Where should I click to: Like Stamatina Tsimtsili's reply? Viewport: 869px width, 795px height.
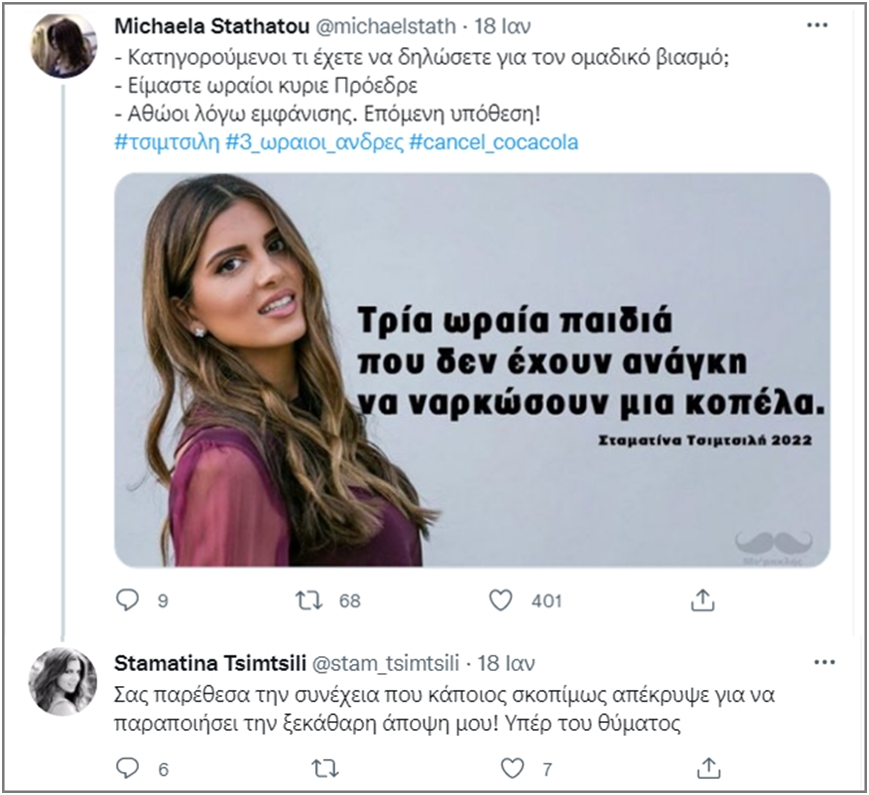pyautogui.click(x=512, y=768)
